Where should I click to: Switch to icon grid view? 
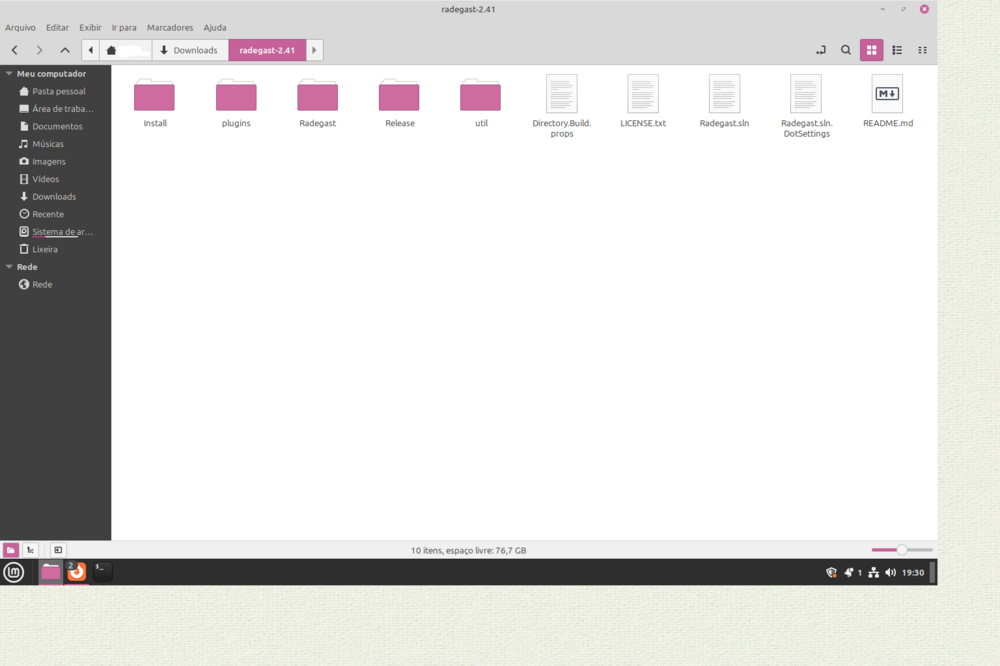pyautogui.click(x=871, y=50)
